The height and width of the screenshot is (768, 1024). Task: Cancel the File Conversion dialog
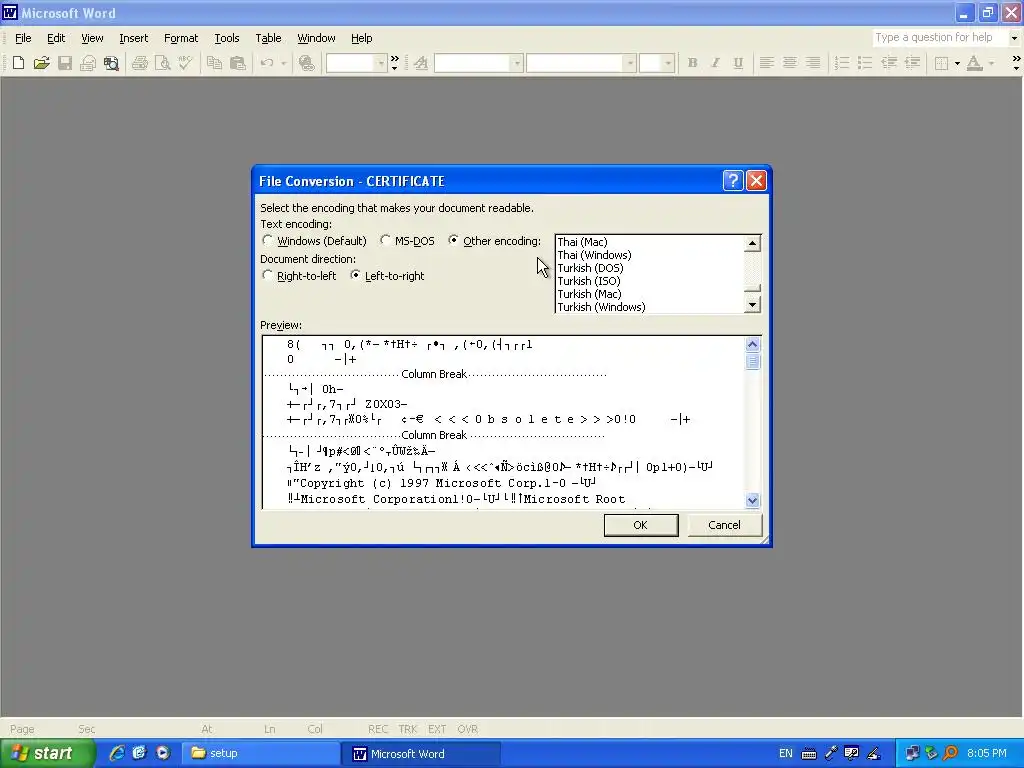pos(724,525)
